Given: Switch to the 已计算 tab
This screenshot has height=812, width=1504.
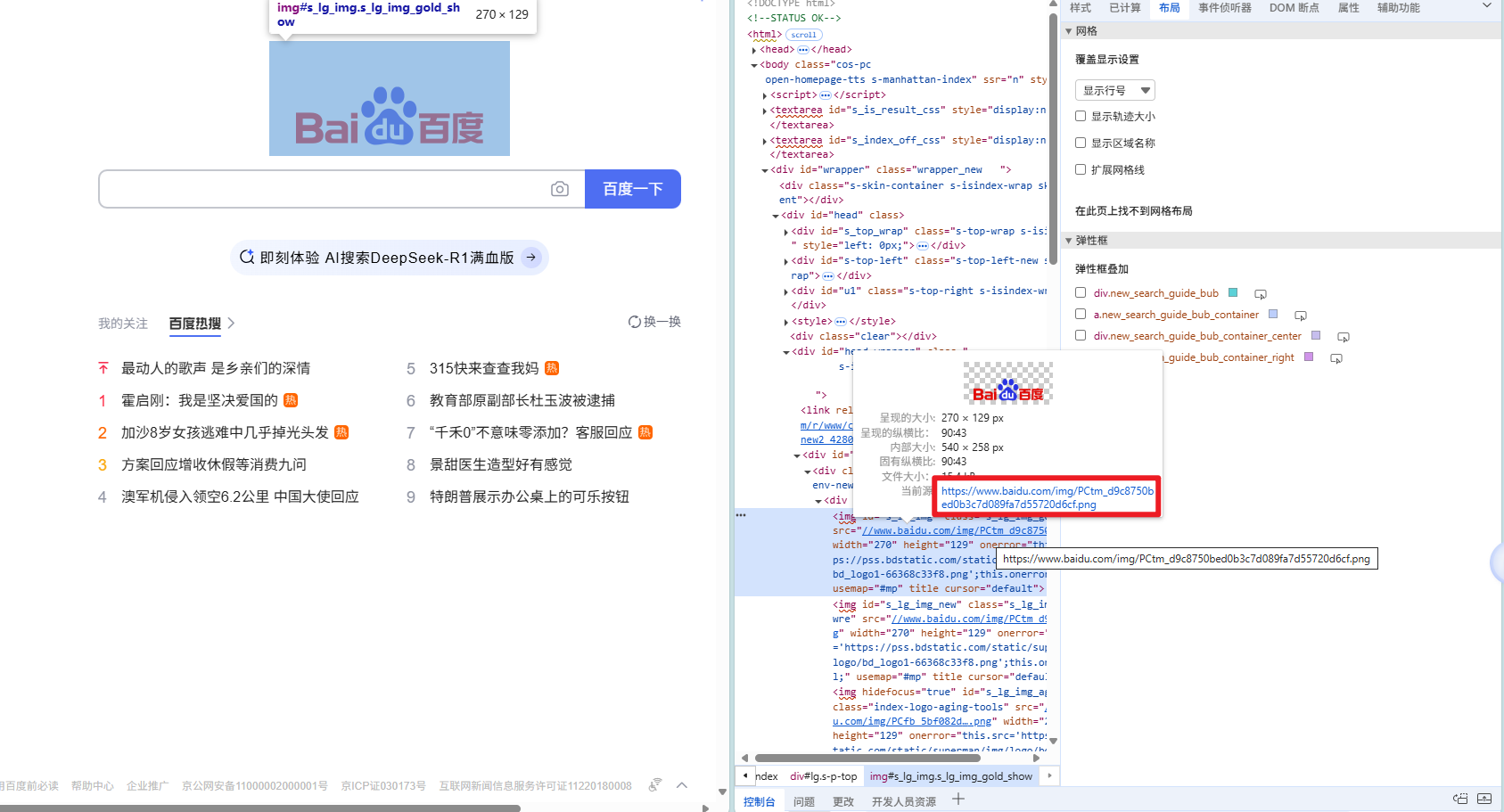Looking at the screenshot, I should point(1125,7).
